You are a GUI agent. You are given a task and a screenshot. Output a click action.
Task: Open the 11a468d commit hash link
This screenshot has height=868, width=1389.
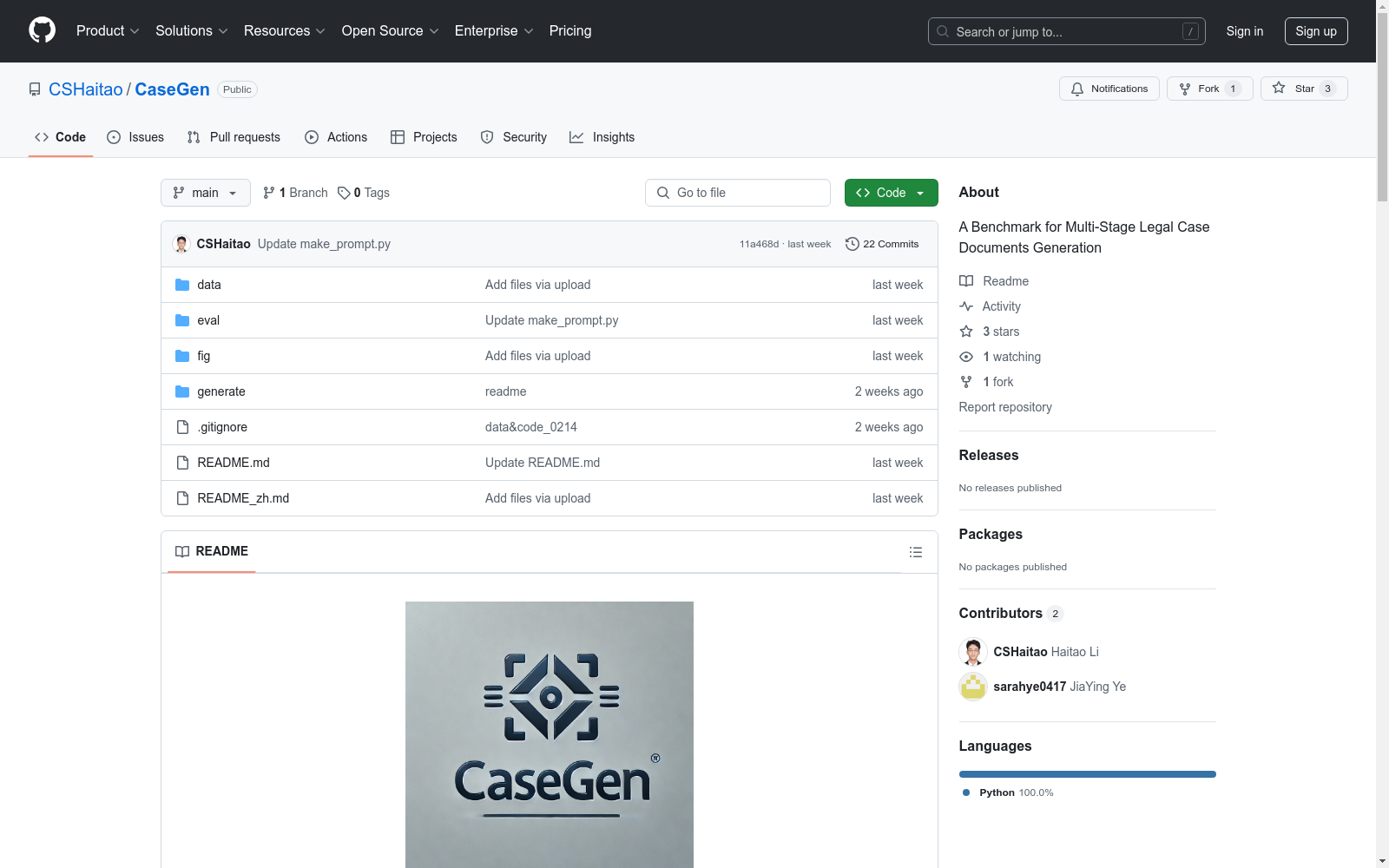(x=759, y=244)
